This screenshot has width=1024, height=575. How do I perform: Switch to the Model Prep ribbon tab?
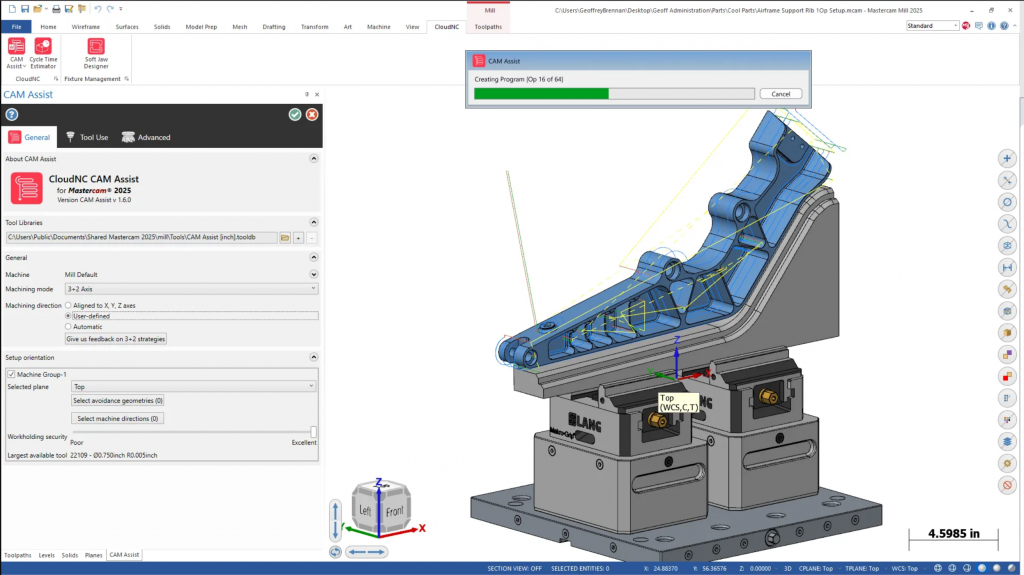tap(201, 27)
